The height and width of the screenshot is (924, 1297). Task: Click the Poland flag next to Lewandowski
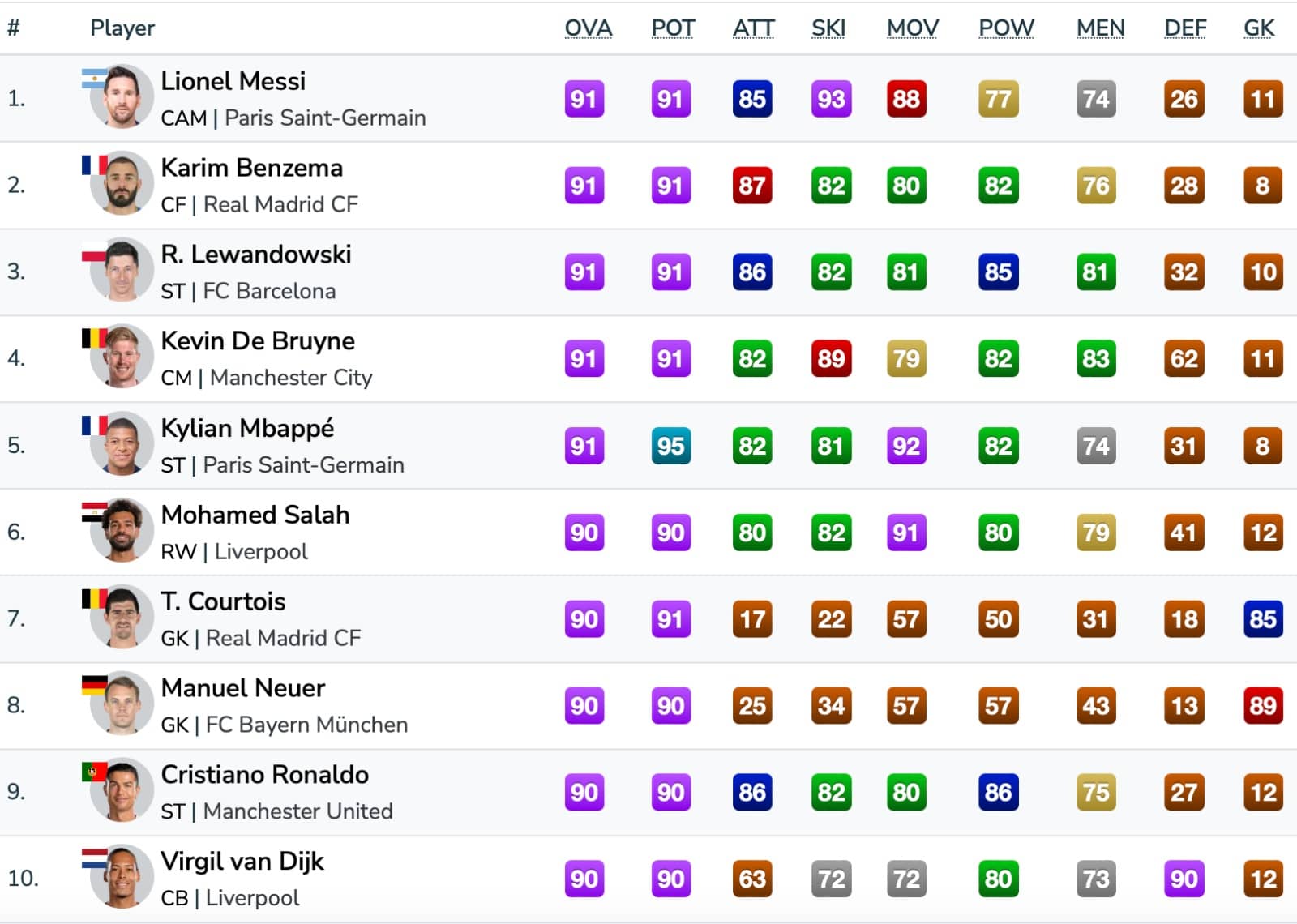[94, 252]
